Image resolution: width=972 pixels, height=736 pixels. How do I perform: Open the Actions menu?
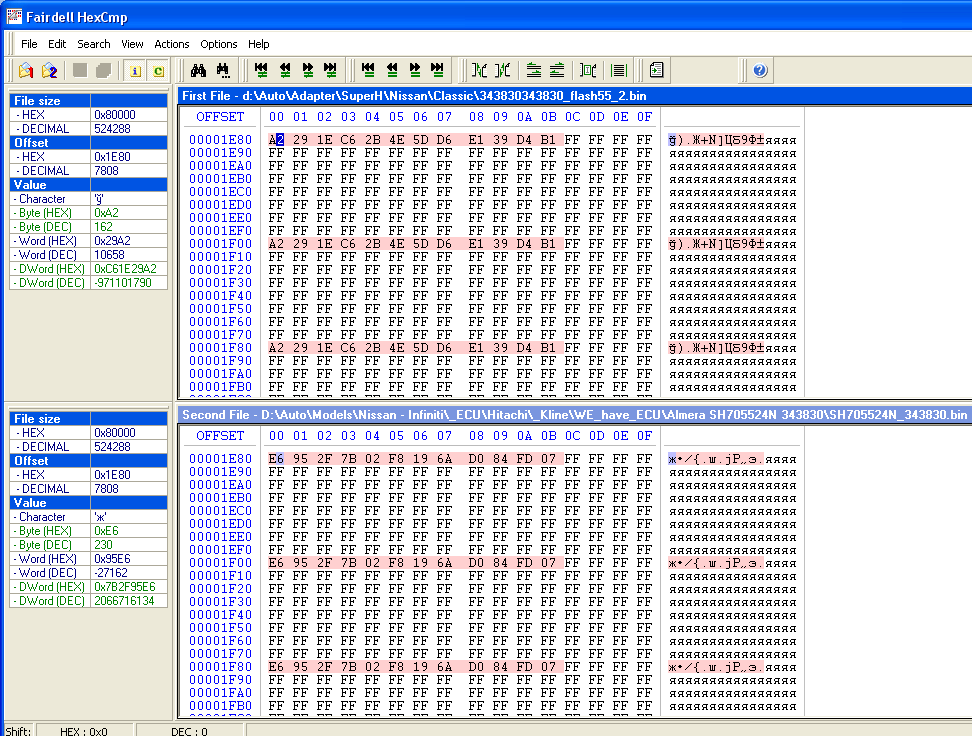pyautogui.click(x=171, y=44)
